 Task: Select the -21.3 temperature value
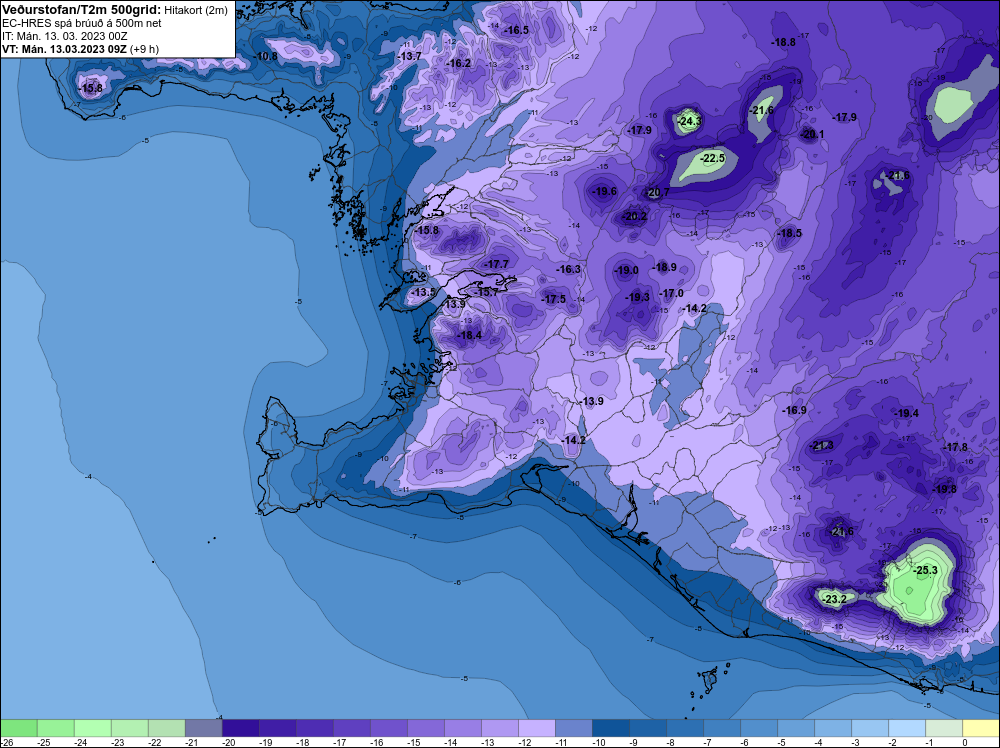[x=821, y=445]
